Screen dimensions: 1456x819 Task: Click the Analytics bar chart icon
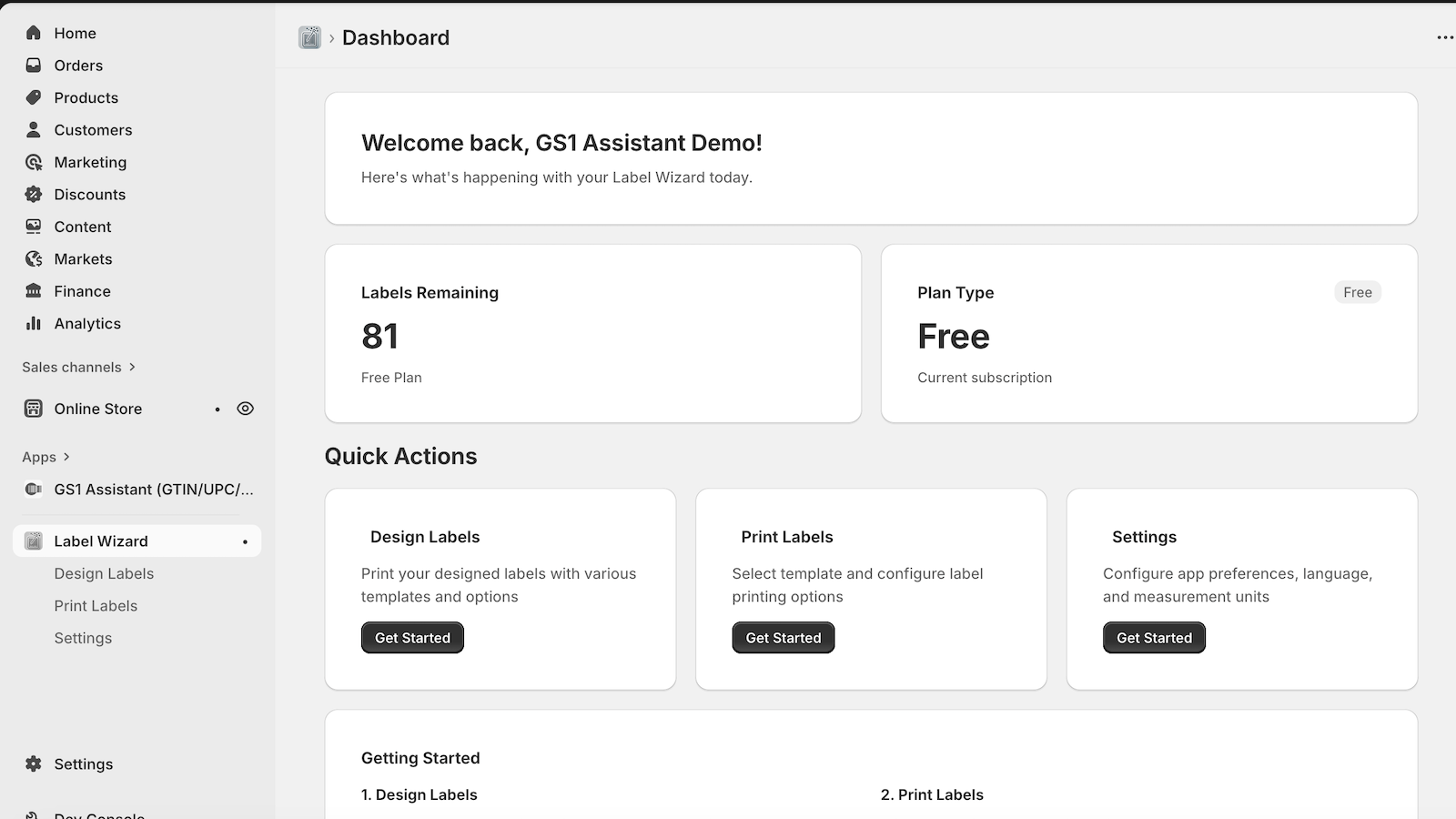[33, 323]
